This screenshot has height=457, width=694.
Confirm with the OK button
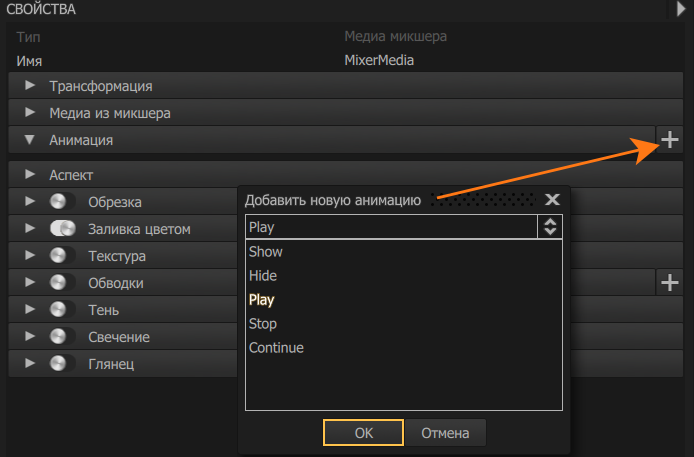(x=363, y=433)
